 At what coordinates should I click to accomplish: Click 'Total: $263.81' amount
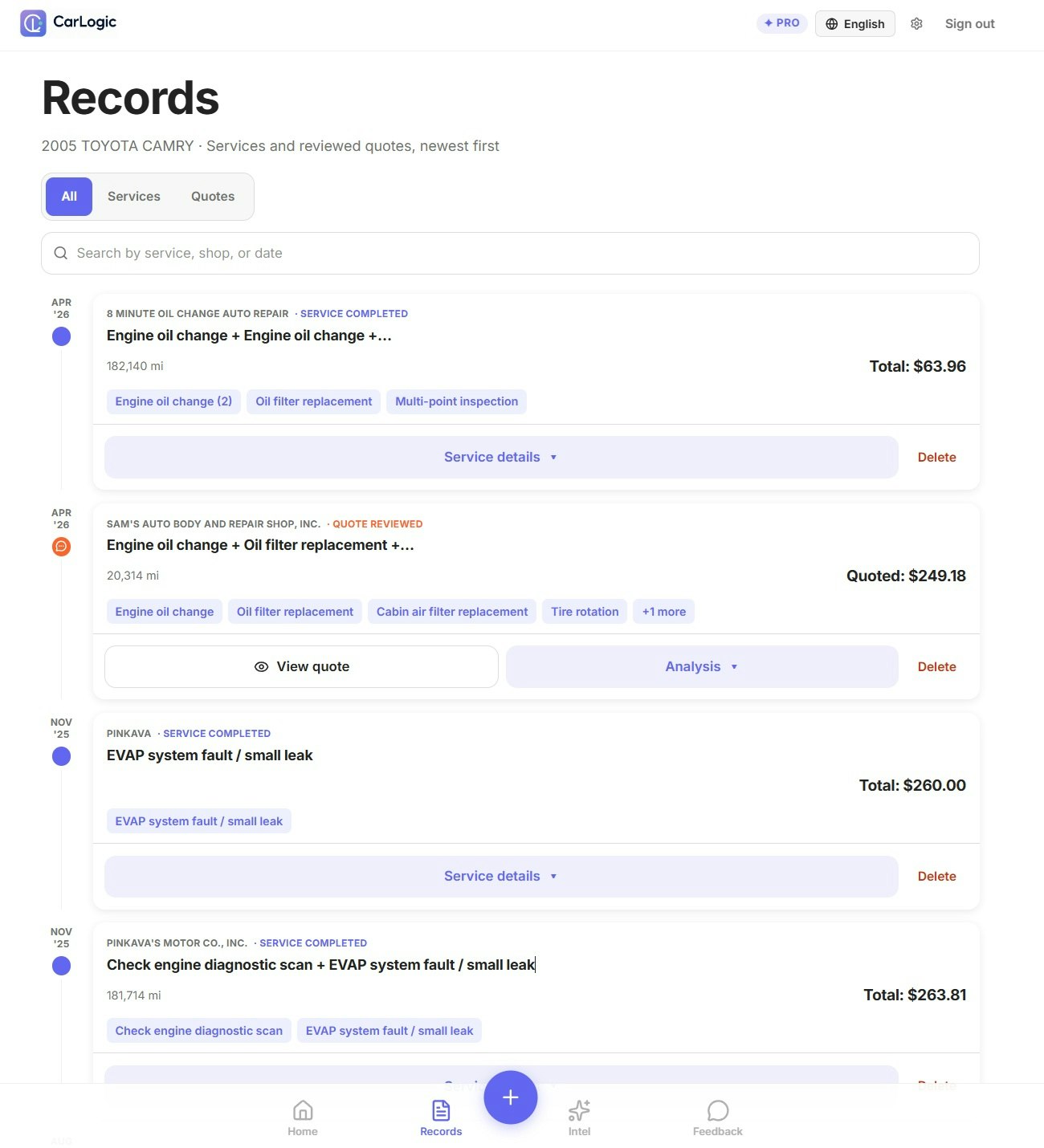tap(915, 995)
